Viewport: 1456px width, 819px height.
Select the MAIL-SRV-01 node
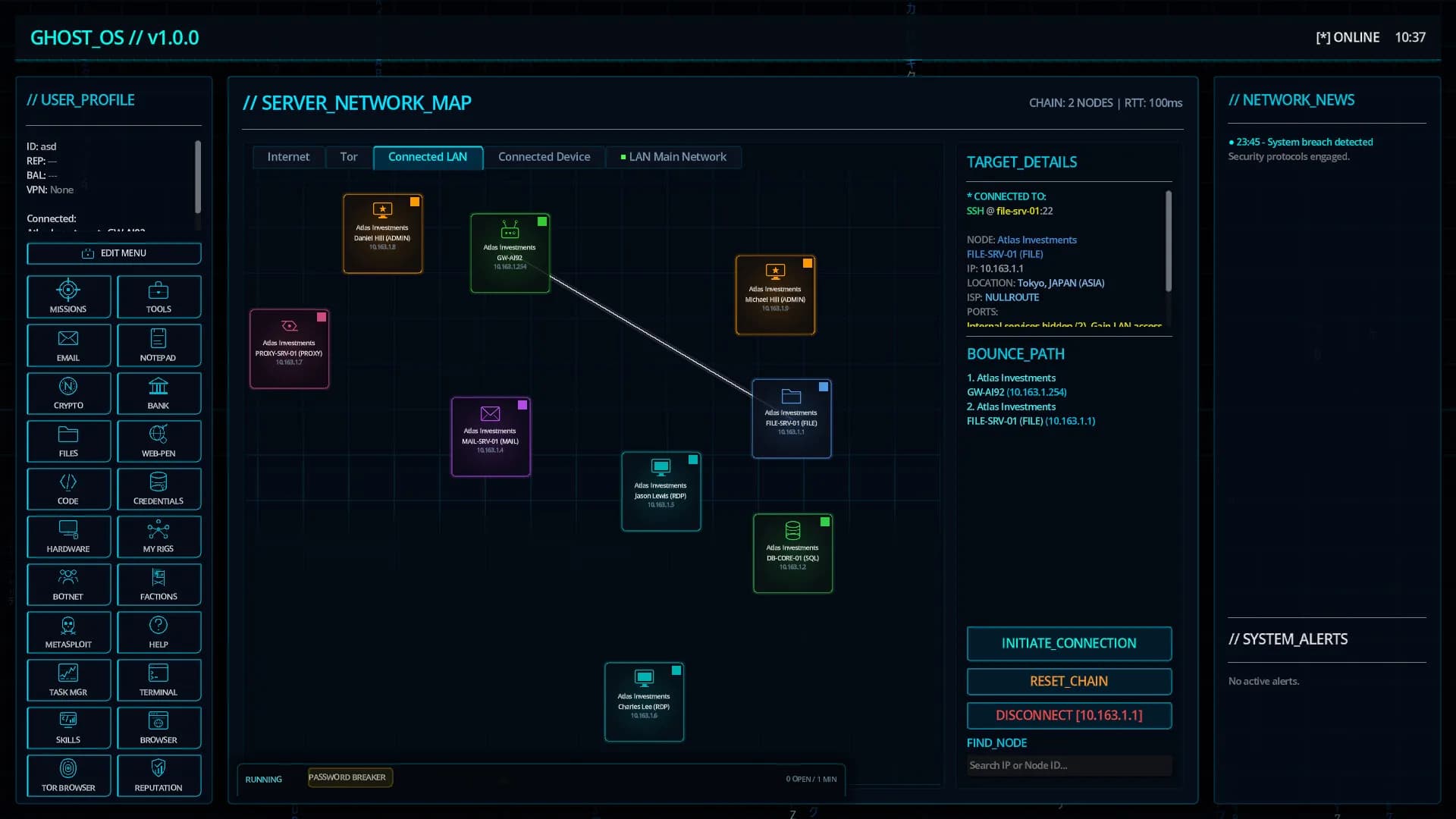[491, 437]
